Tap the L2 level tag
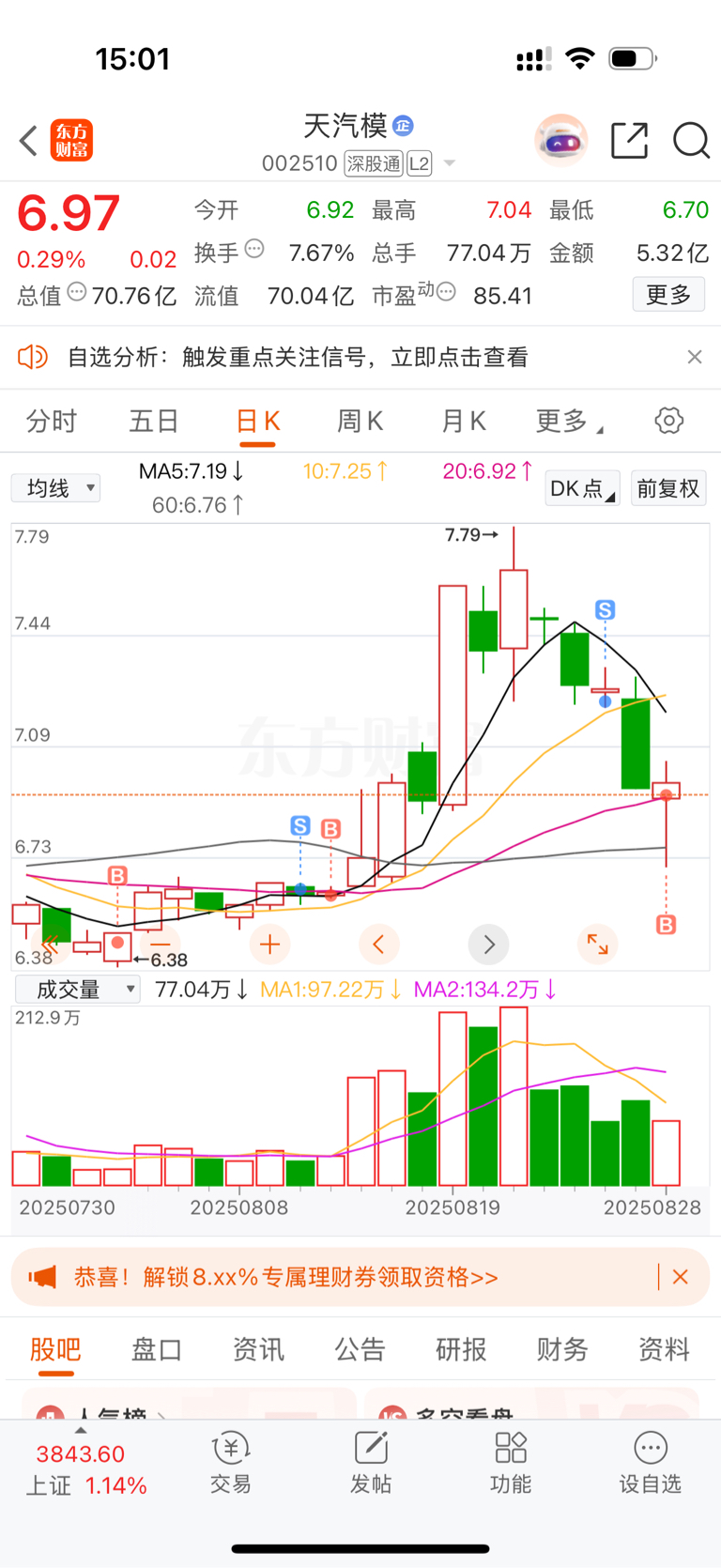The image size is (721, 1568). [419, 163]
